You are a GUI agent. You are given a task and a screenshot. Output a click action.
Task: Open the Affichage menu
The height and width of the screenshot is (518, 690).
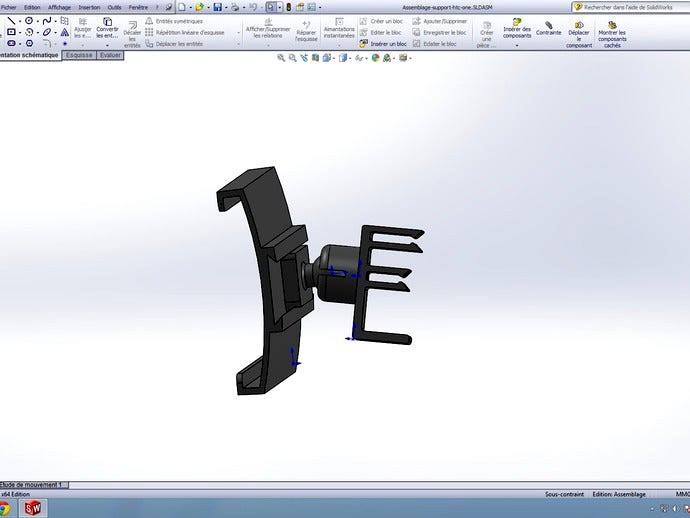[59, 7]
